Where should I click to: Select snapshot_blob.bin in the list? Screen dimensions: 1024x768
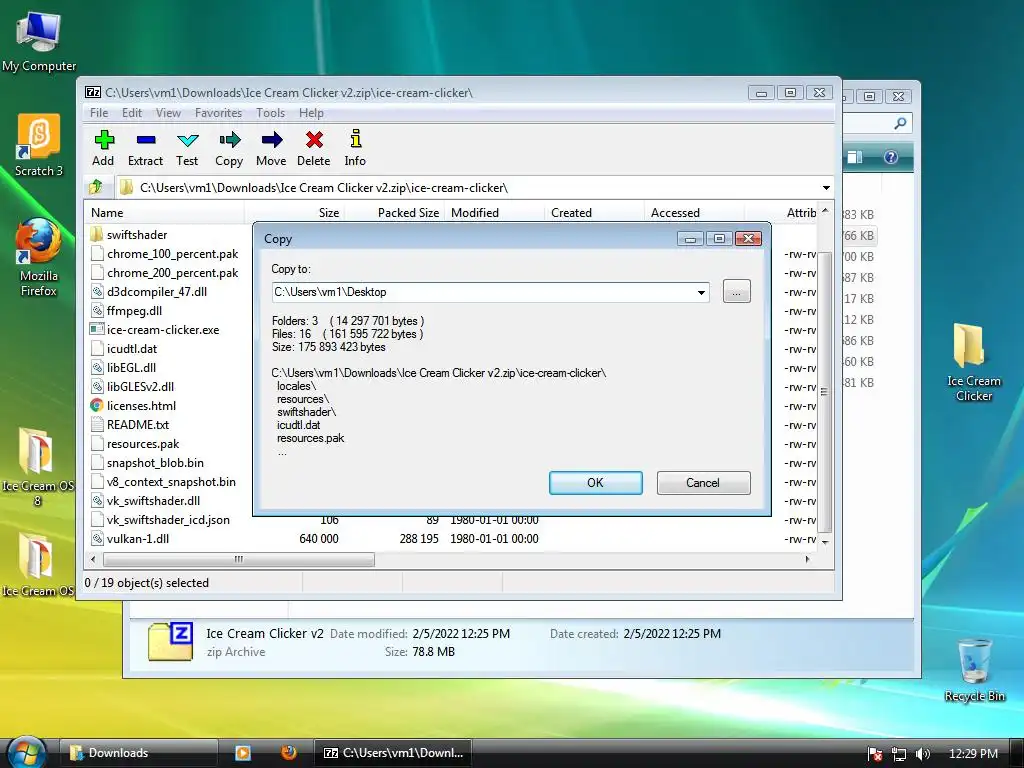coord(148,463)
